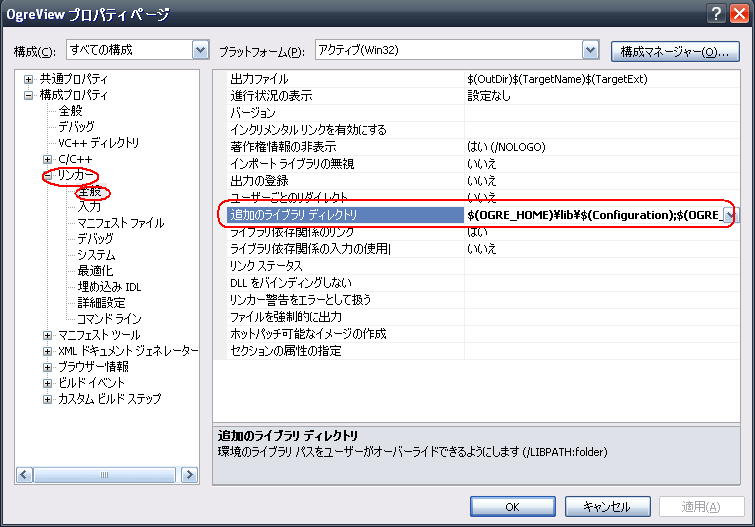Select the リンカー tree node label
Image resolution: width=755 pixels, height=527 pixels.
tap(76, 175)
